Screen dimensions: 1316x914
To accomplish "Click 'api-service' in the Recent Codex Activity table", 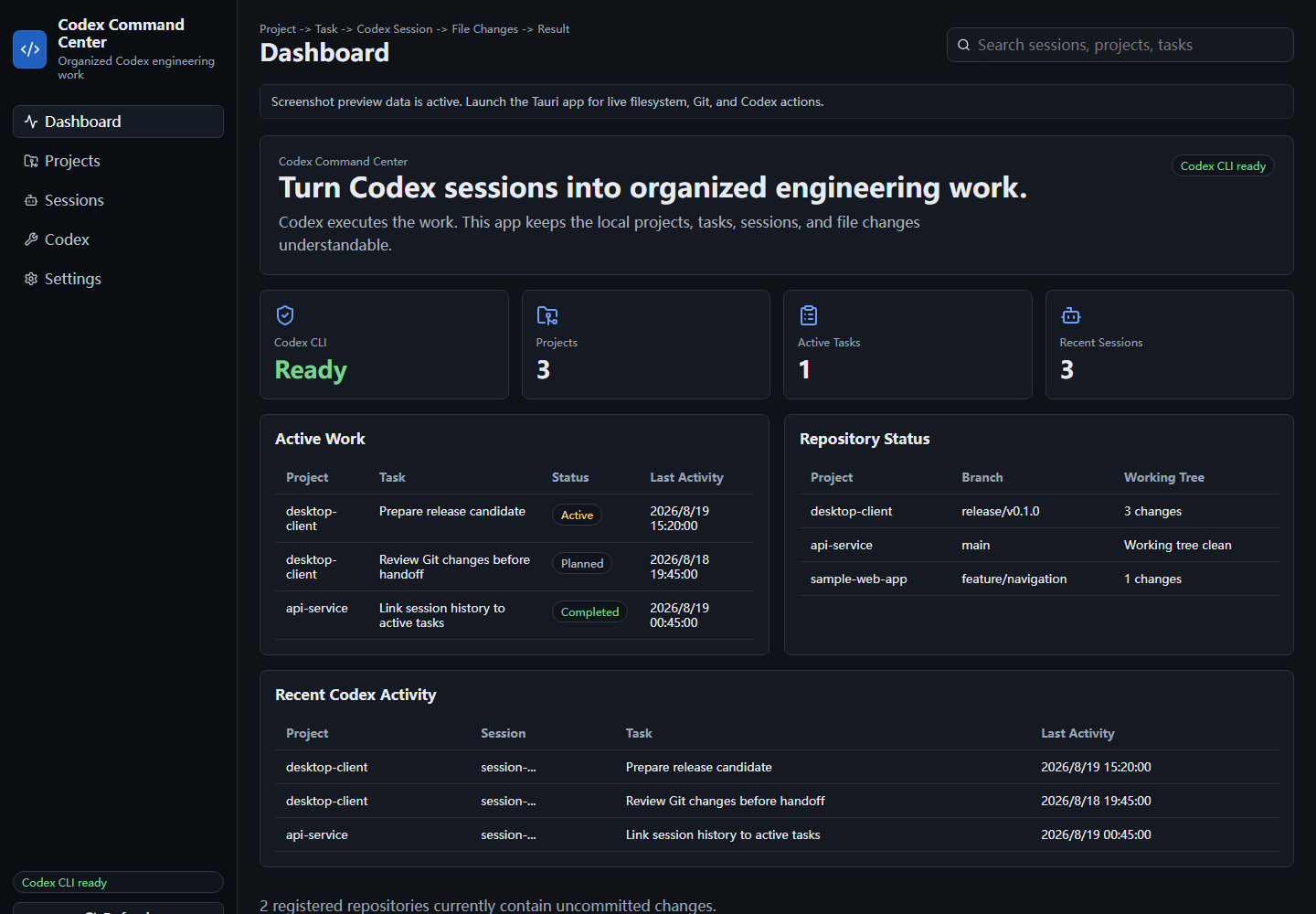I will tap(316, 834).
